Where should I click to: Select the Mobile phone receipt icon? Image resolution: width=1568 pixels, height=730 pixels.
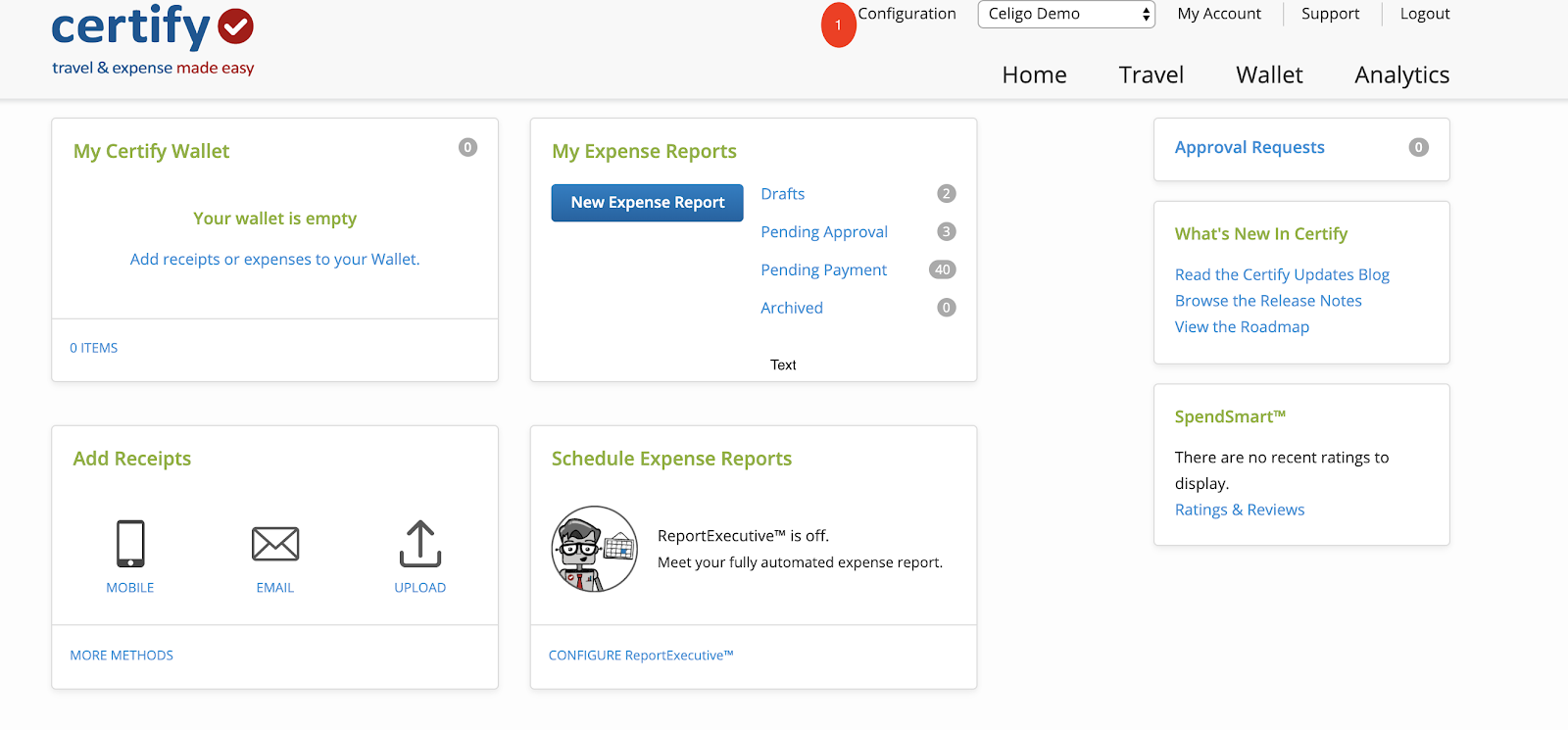(x=130, y=544)
